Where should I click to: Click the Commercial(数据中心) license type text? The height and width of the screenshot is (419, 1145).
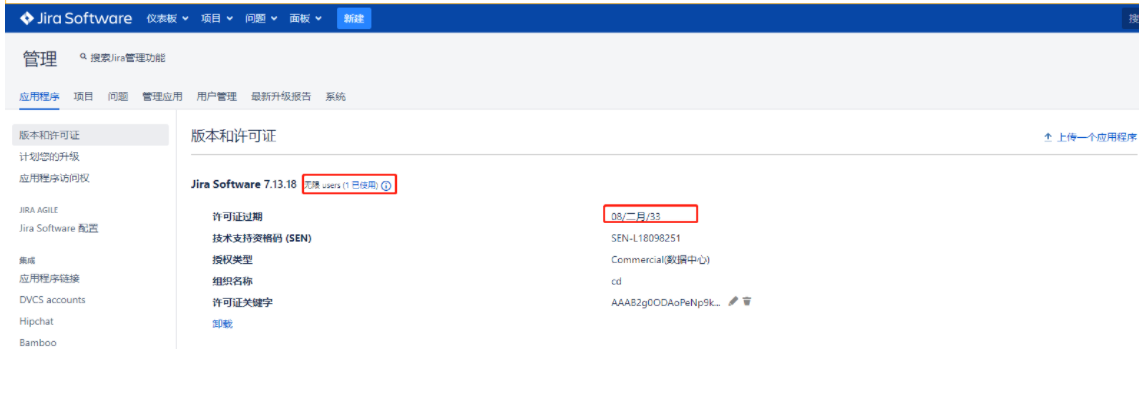pyautogui.click(x=661, y=259)
